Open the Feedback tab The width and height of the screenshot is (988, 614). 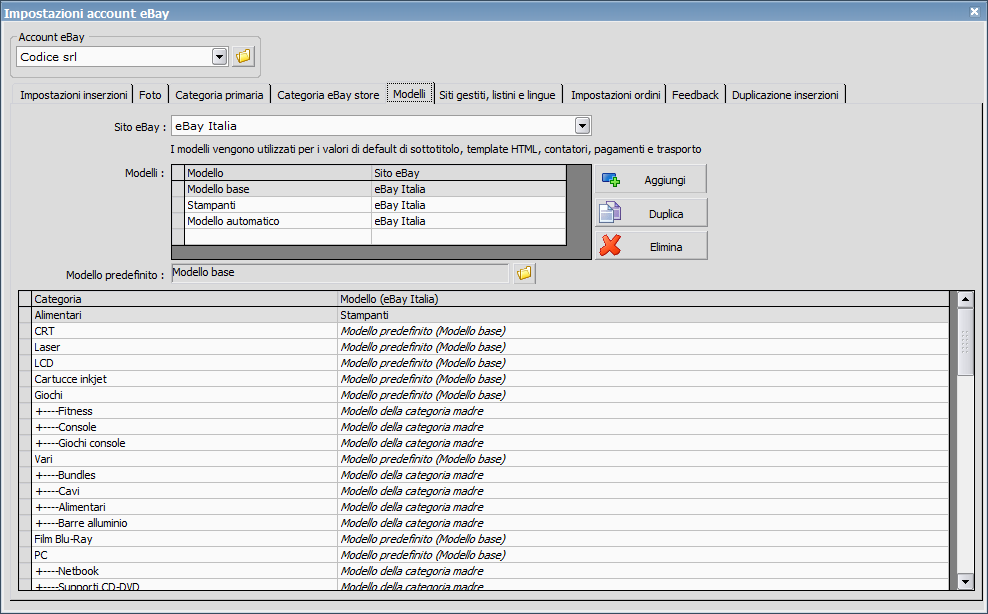[x=695, y=95]
